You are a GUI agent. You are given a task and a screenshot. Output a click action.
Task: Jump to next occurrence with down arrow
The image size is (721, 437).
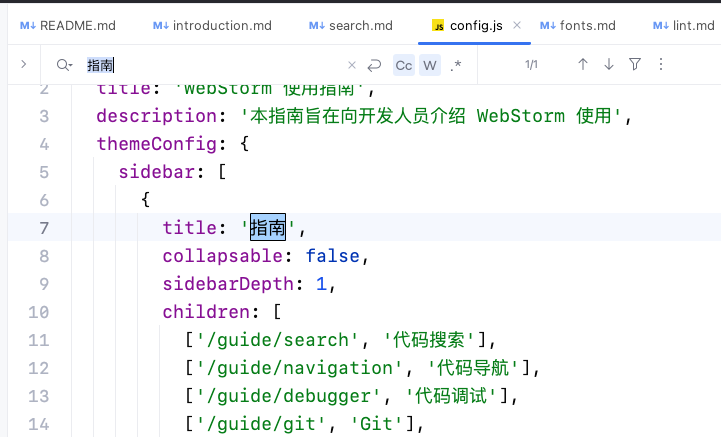609,65
